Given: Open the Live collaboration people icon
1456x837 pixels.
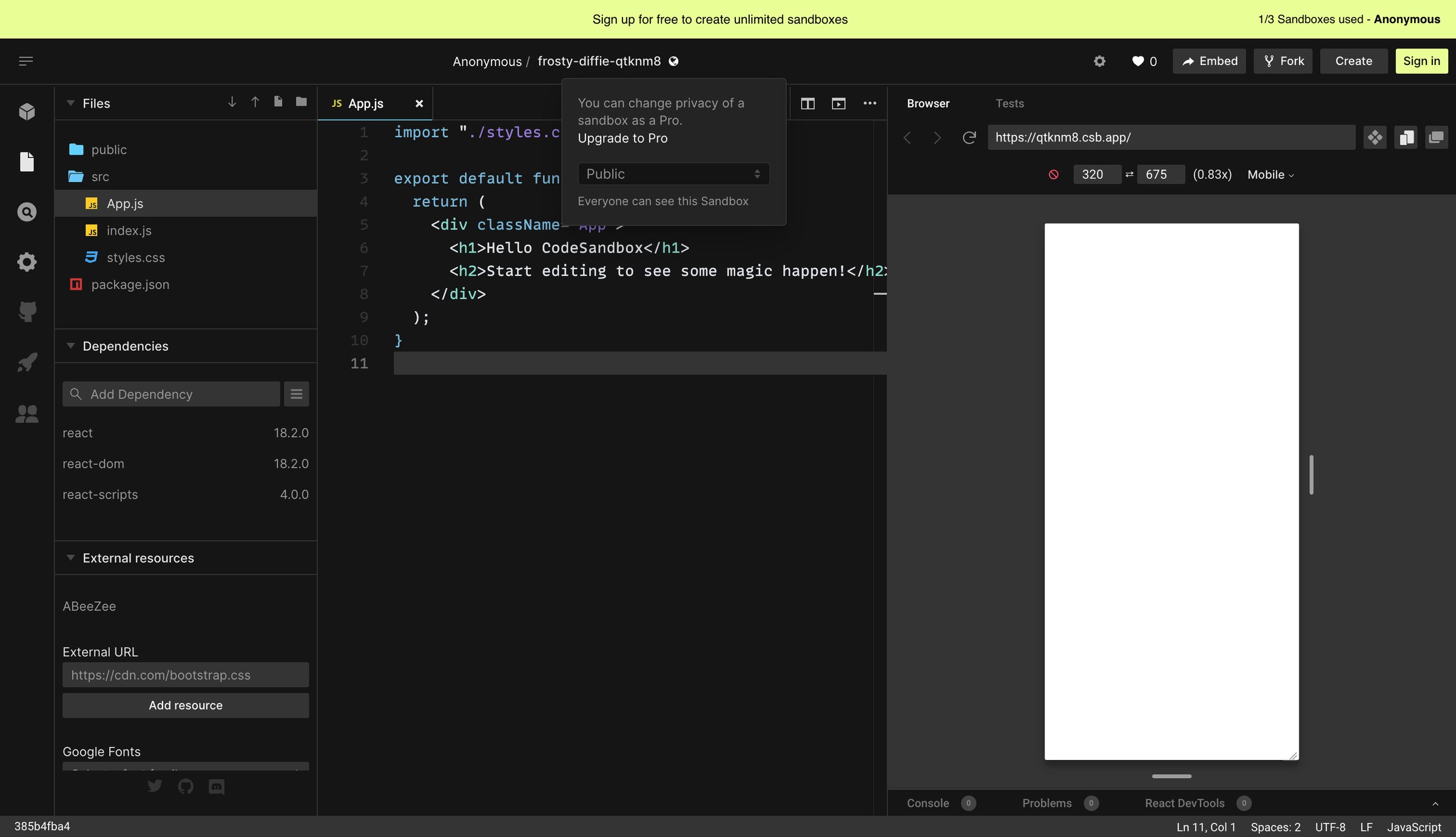Looking at the screenshot, I should click(27, 413).
